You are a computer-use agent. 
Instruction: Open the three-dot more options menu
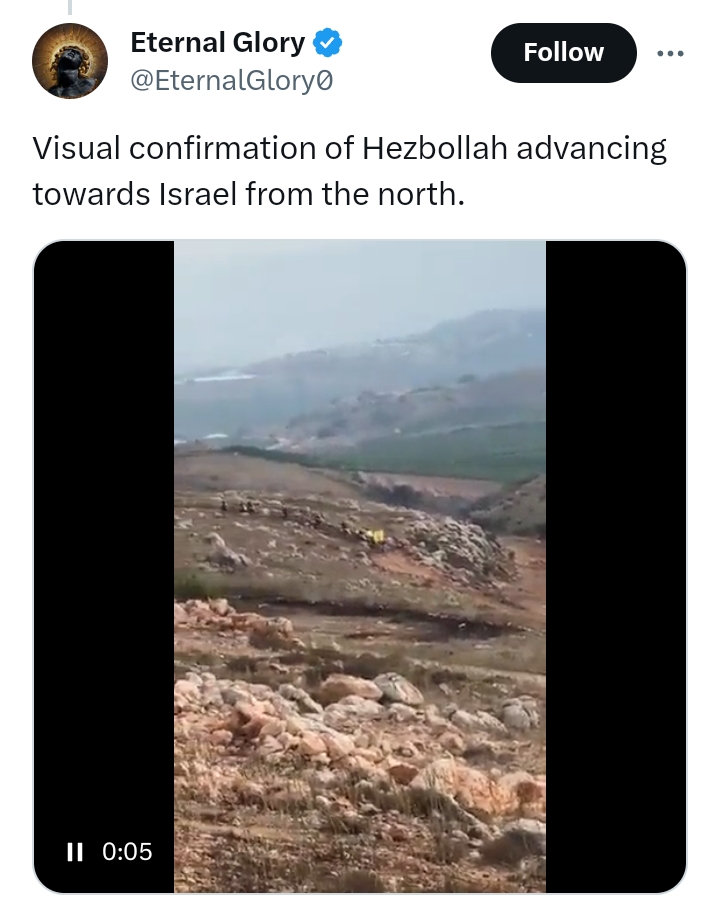click(670, 54)
